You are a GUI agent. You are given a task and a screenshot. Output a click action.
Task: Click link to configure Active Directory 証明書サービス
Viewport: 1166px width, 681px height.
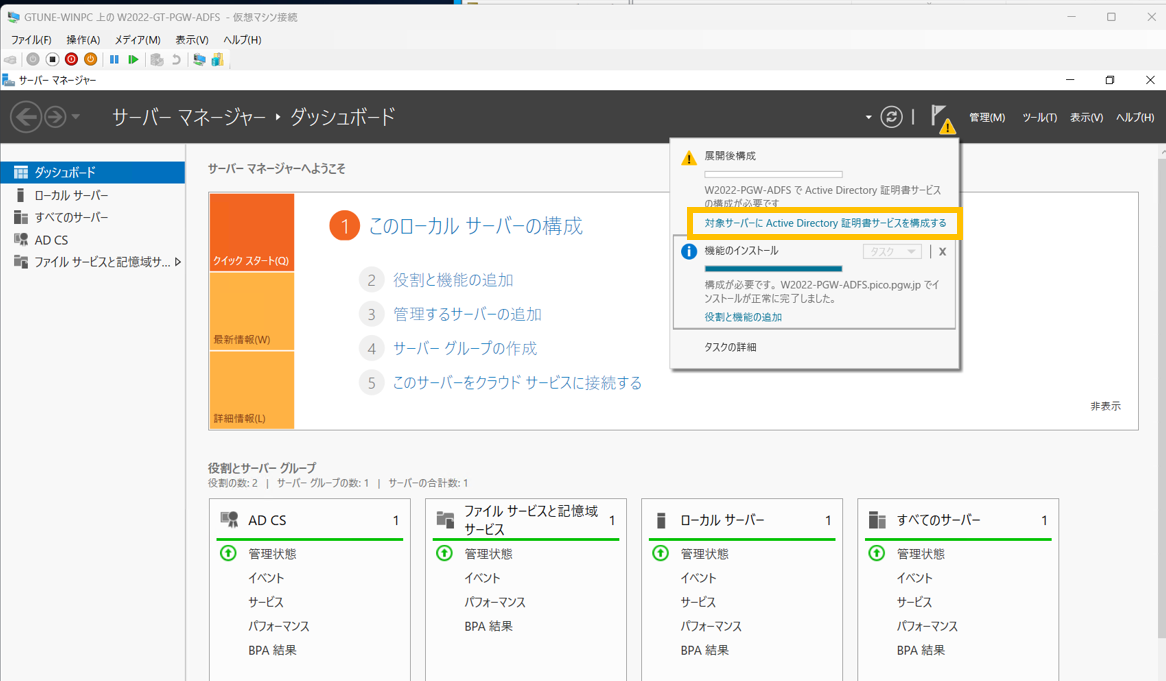point(825,223)
